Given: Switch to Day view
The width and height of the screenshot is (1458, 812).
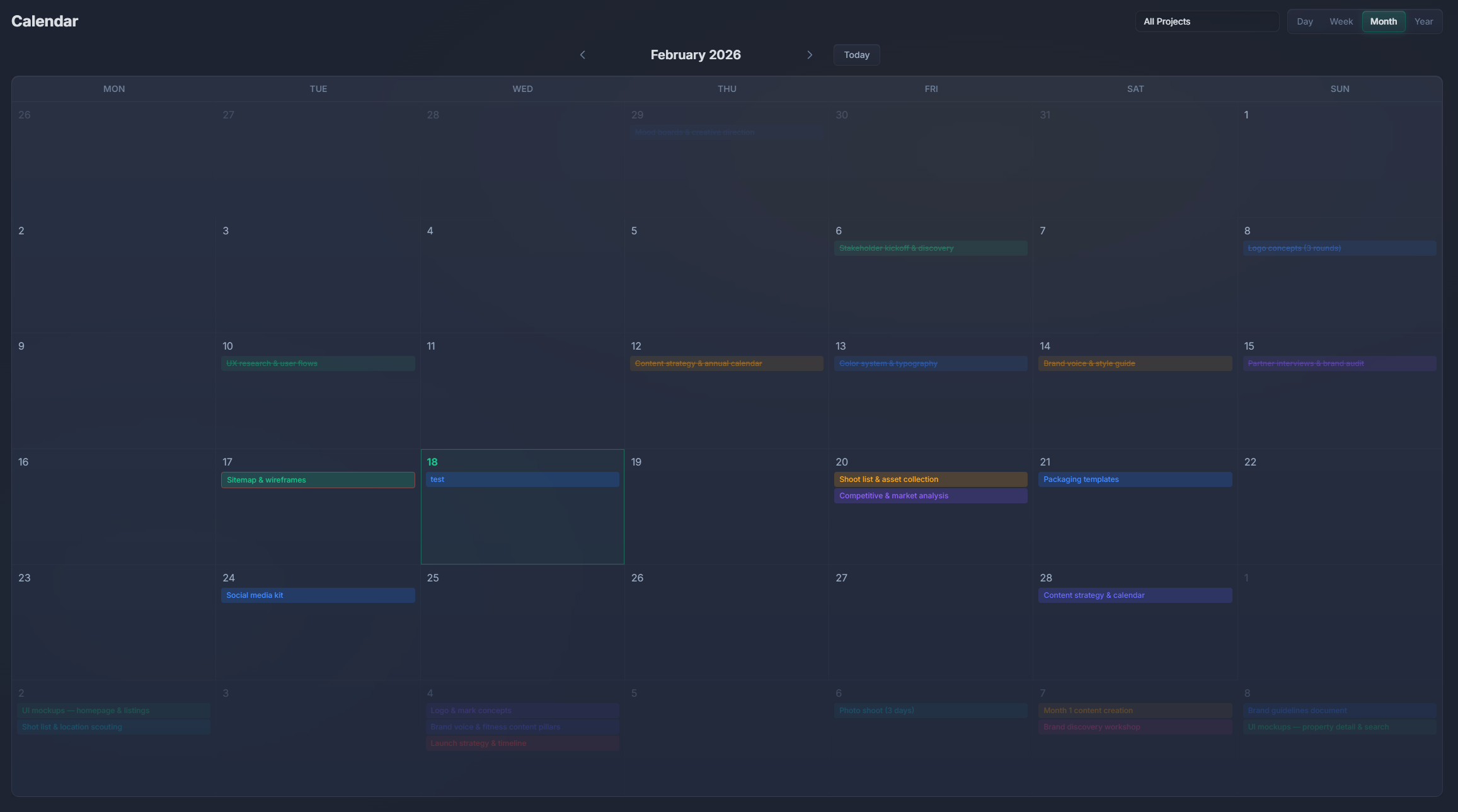Looking at the screenshot, I should tap(1304, 21).
